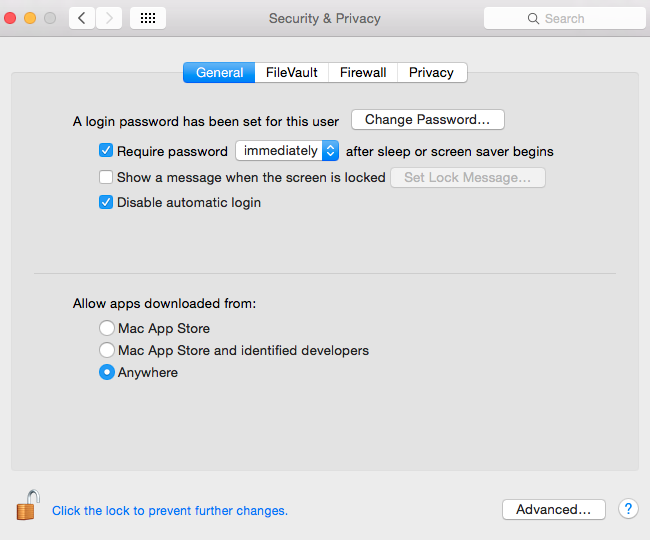Close the Security & Privacy window
650x540 pixels.
point(10,18)
